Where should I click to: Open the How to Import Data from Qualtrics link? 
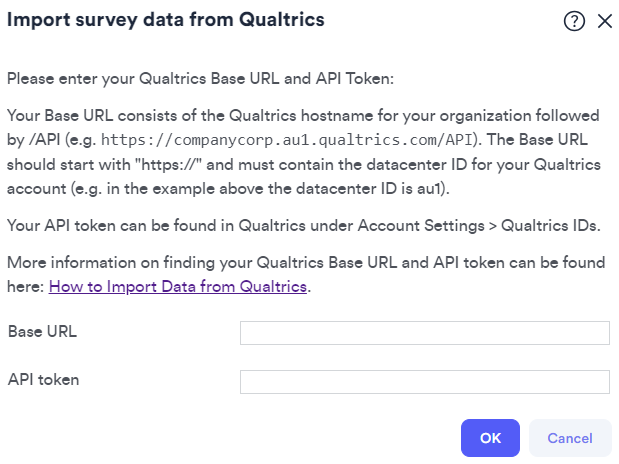click(178, 286)
